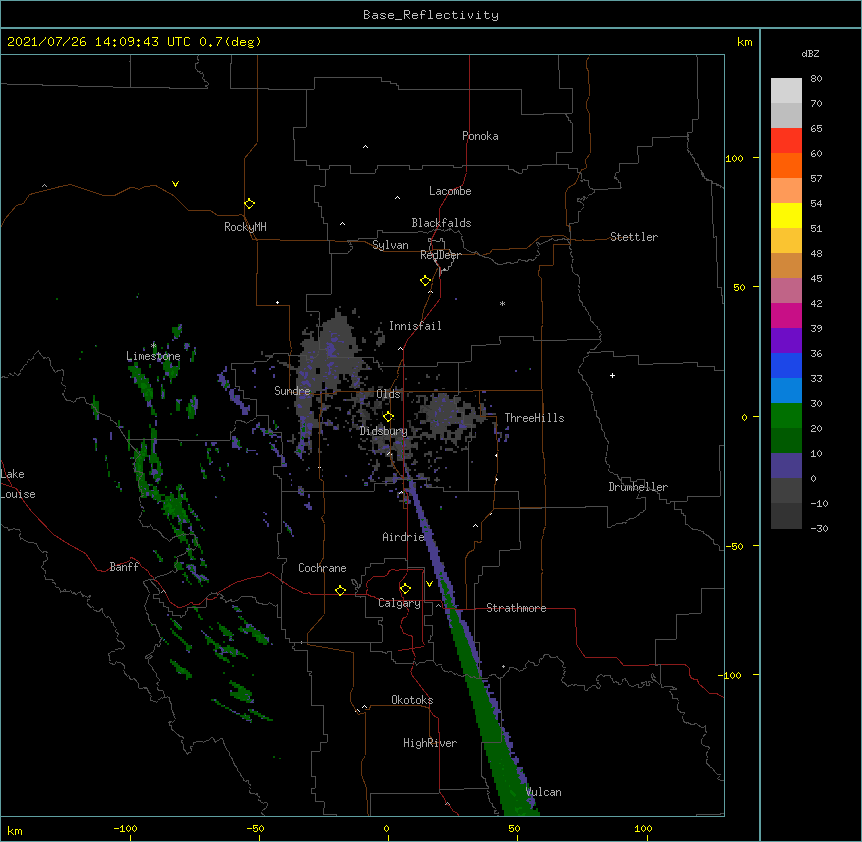Click the asterisk marker above Limestone
Viewport: 862px width, 842px height.
(x=153, y=345)
